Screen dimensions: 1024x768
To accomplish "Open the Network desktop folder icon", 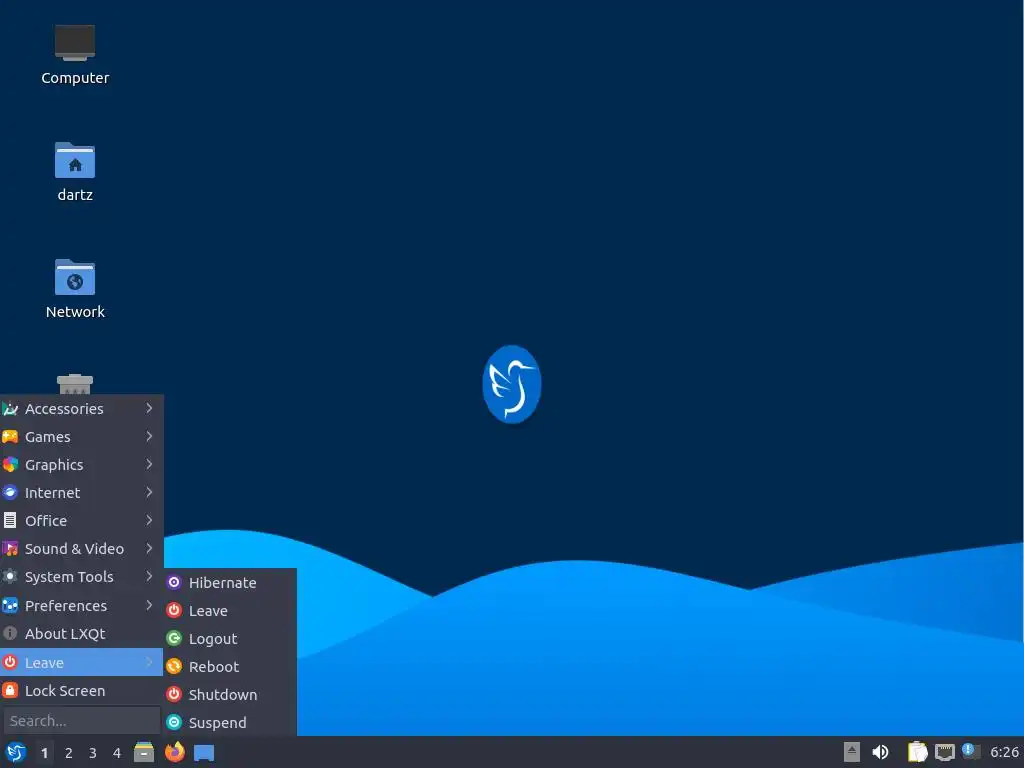I will click(x=74, y=277).
